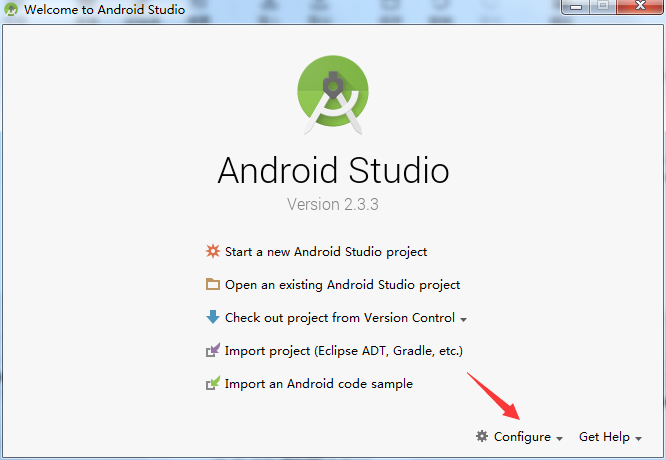Click the Welcome to Android Studio title

(x=104, y=9)
